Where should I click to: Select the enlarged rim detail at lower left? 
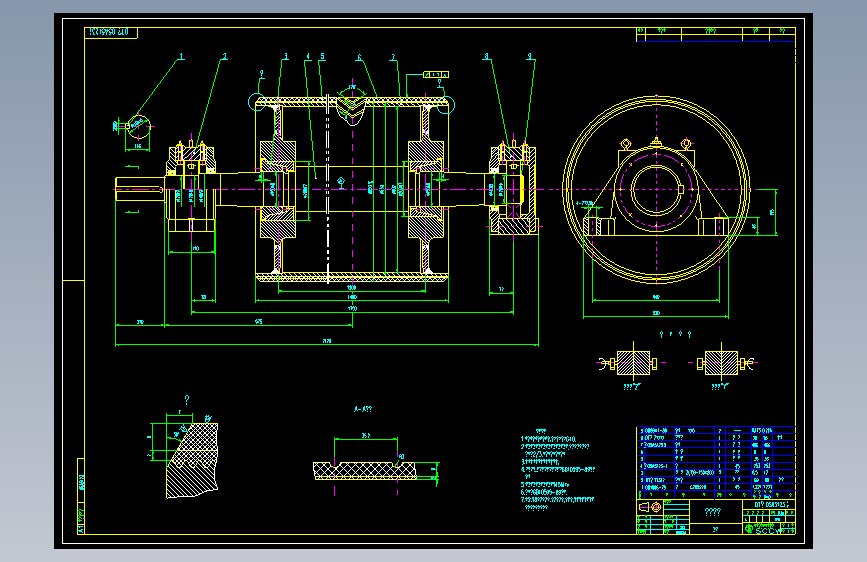tap(186, 455)
